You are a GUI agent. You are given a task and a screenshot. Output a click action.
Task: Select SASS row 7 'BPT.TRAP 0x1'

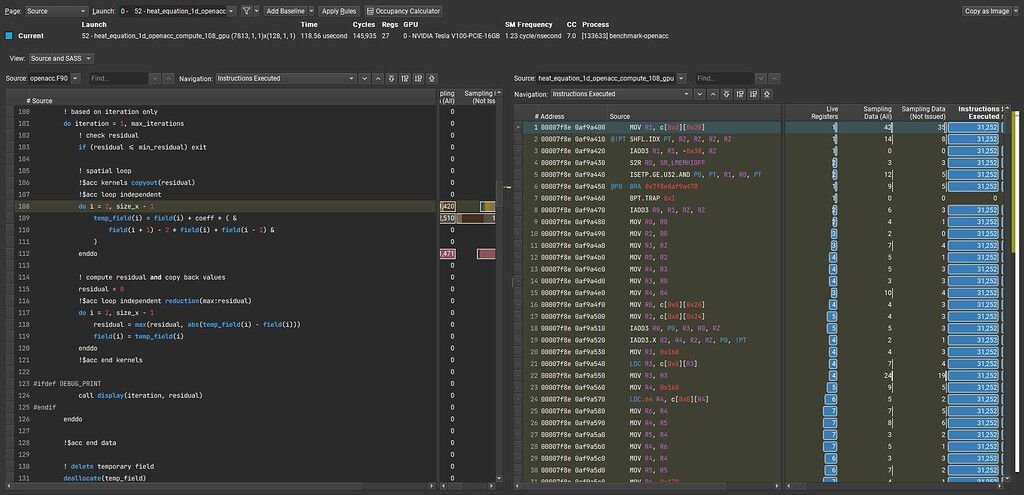pos(650,198)
